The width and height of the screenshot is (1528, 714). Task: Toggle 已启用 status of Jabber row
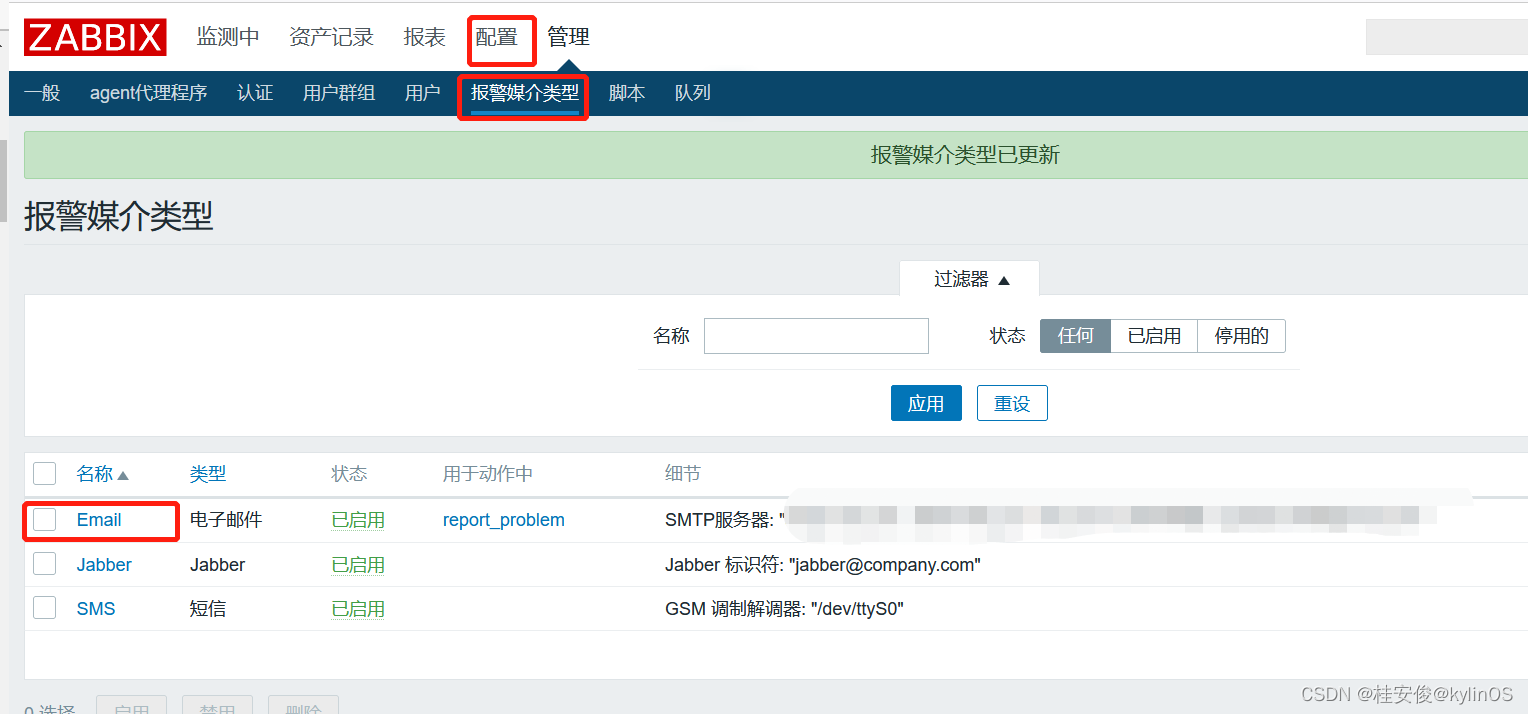[358, 565]
